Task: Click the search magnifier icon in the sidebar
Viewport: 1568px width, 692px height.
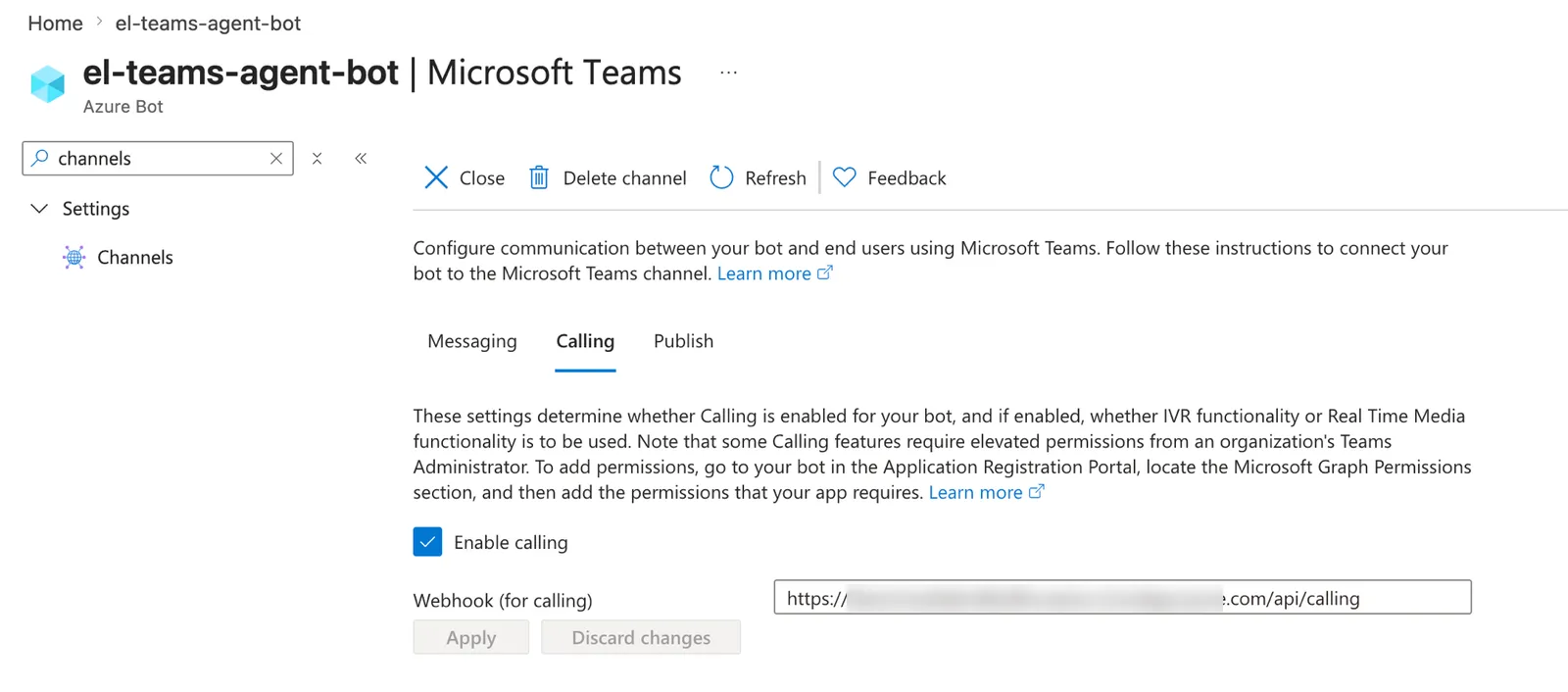Action: (40, 158)
